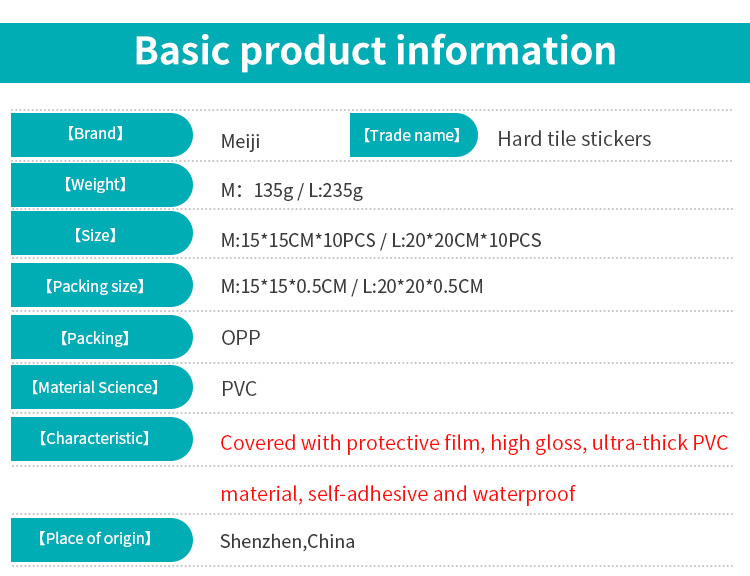The width and height of the screenshot is (750, 576).
Task: Click the PVC material value
Action: point(239,389)
